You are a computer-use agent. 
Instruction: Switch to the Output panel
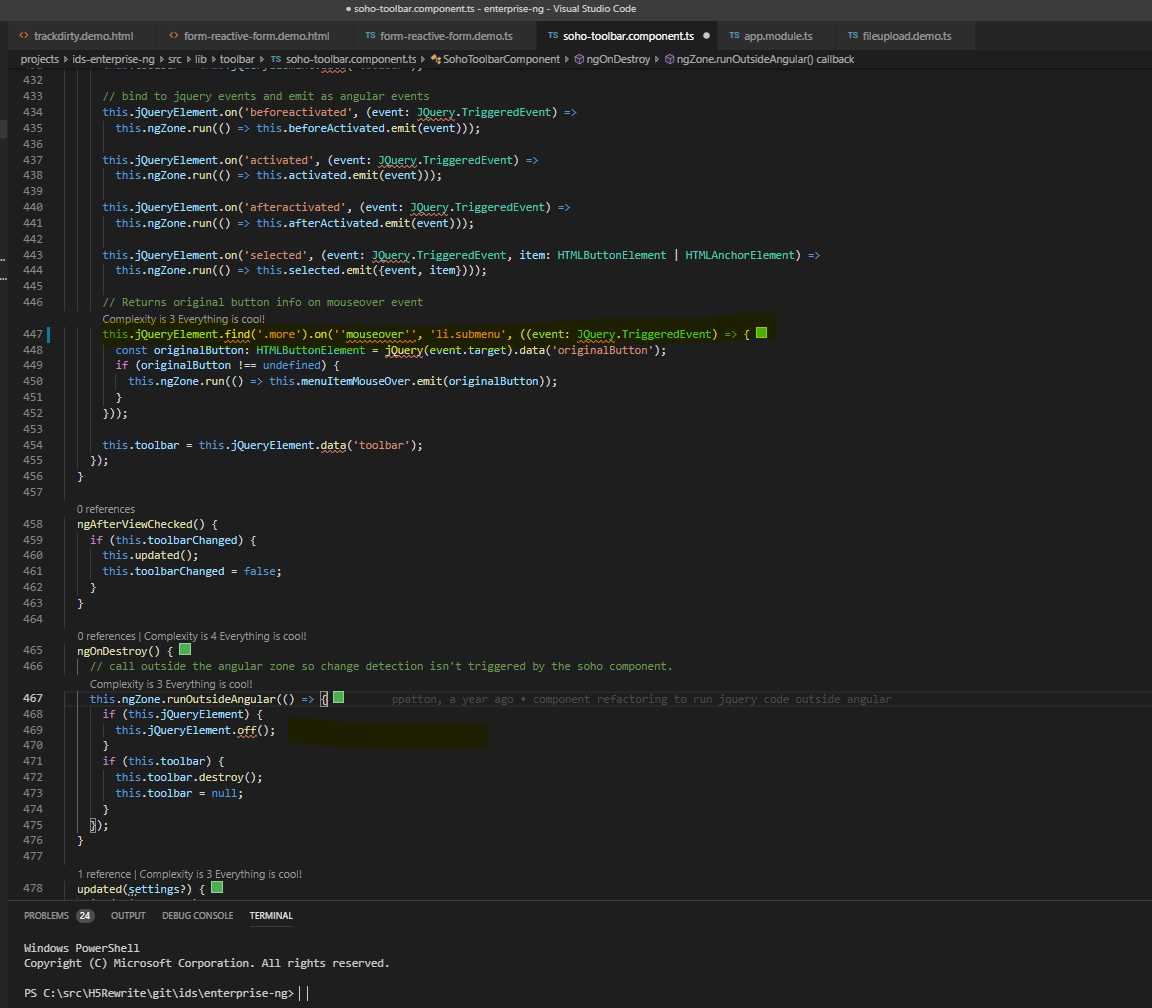click(x=128, y=915)
